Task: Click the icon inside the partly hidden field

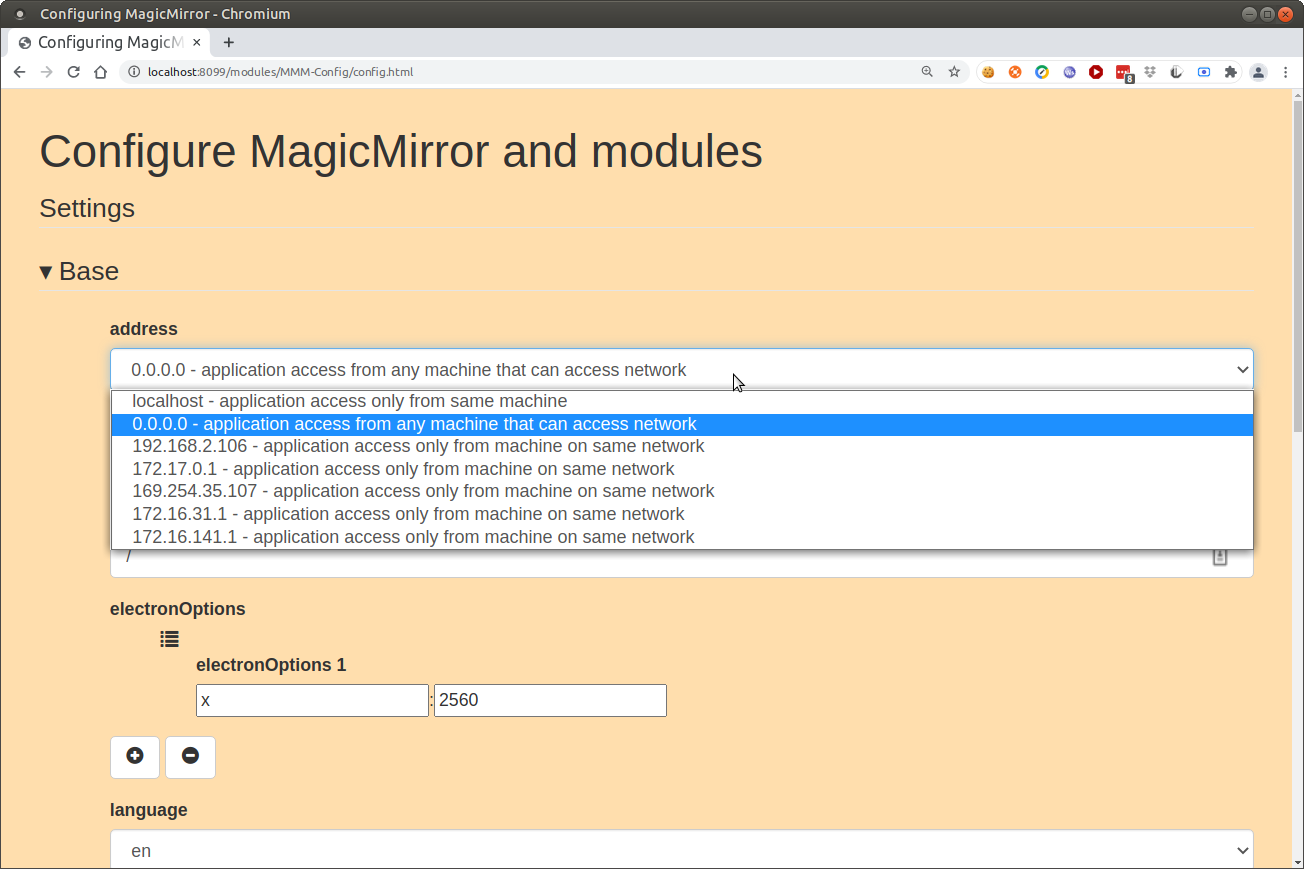Action: coord(1220,557)
